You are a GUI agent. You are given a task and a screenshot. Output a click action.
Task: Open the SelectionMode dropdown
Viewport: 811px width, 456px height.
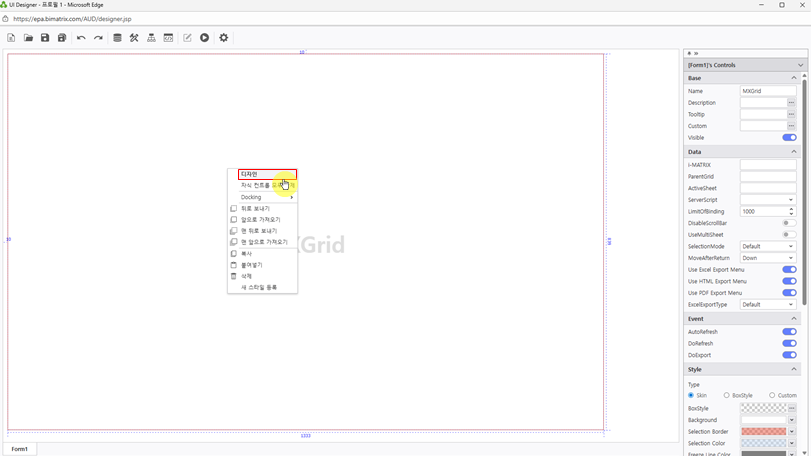coord(768,246)
